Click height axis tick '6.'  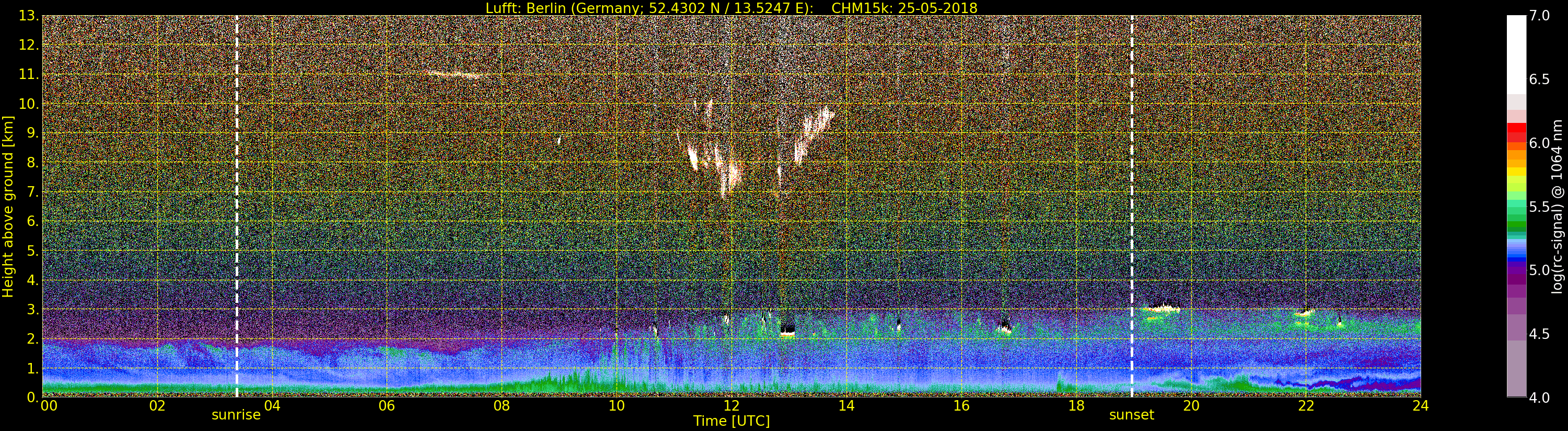[32, 221]
